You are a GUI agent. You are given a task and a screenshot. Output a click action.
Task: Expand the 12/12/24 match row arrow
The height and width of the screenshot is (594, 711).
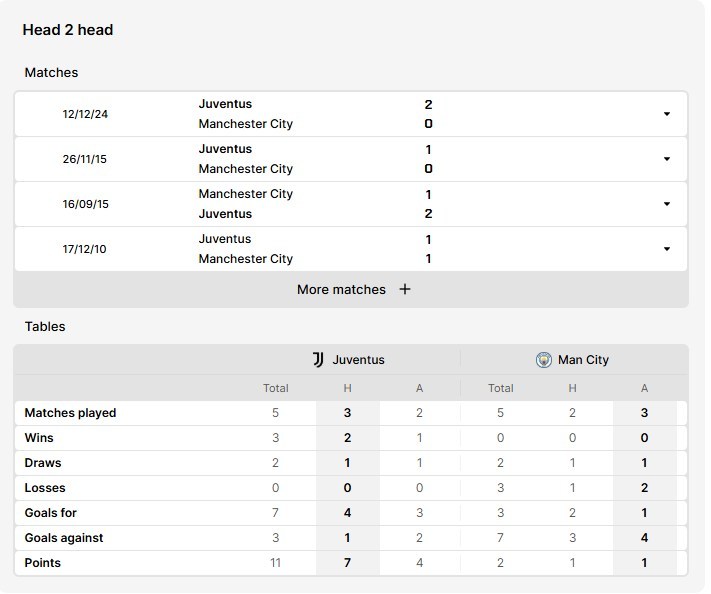pyautogui.click(x=667, y=114)
